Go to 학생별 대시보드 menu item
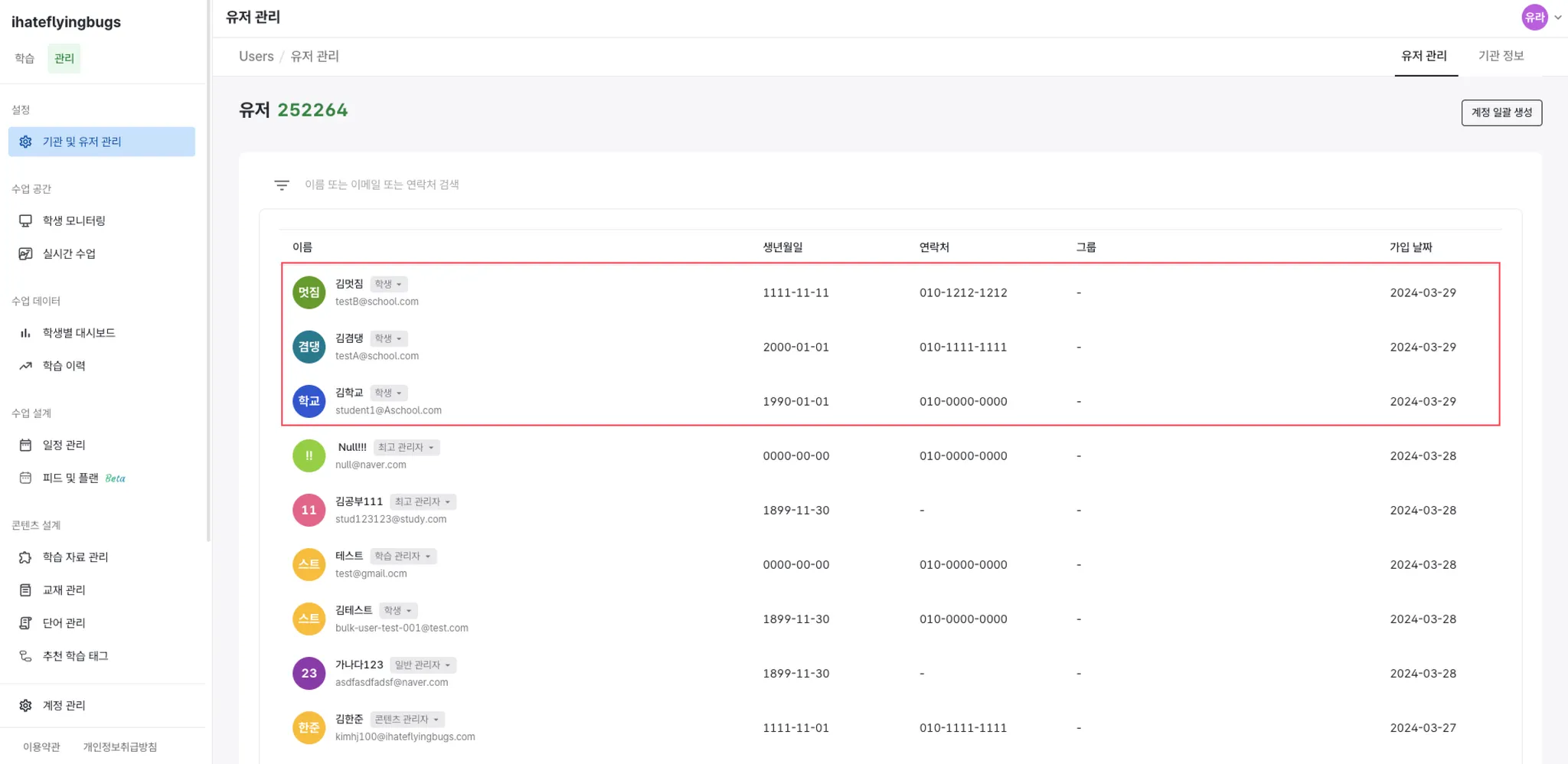This screenshot has width=1568, height=764. coord(102,333)
